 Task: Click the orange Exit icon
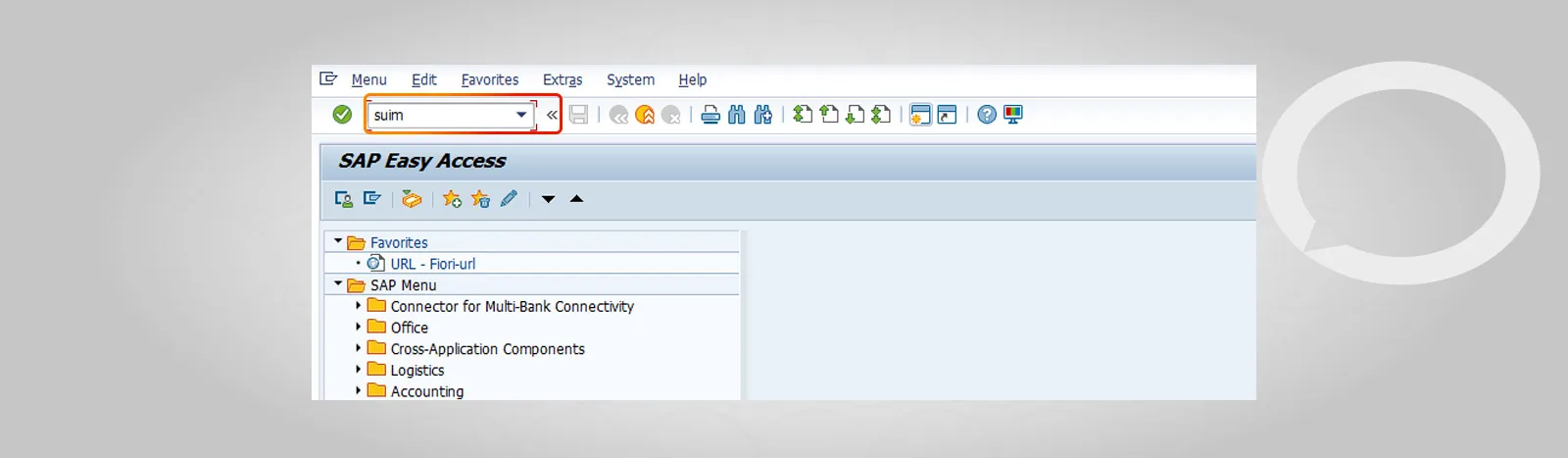click(x=645, y=116)
